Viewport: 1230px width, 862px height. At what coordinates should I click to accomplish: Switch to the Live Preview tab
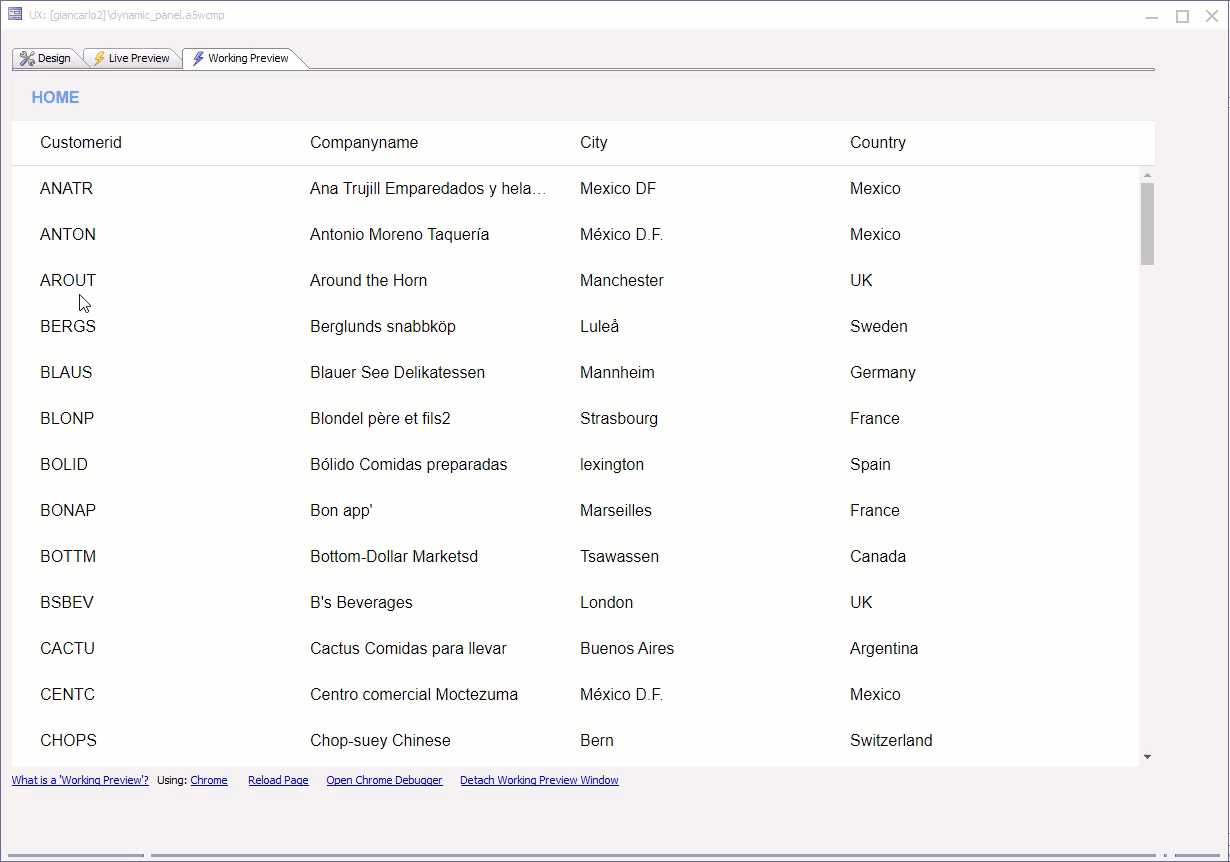132,58
